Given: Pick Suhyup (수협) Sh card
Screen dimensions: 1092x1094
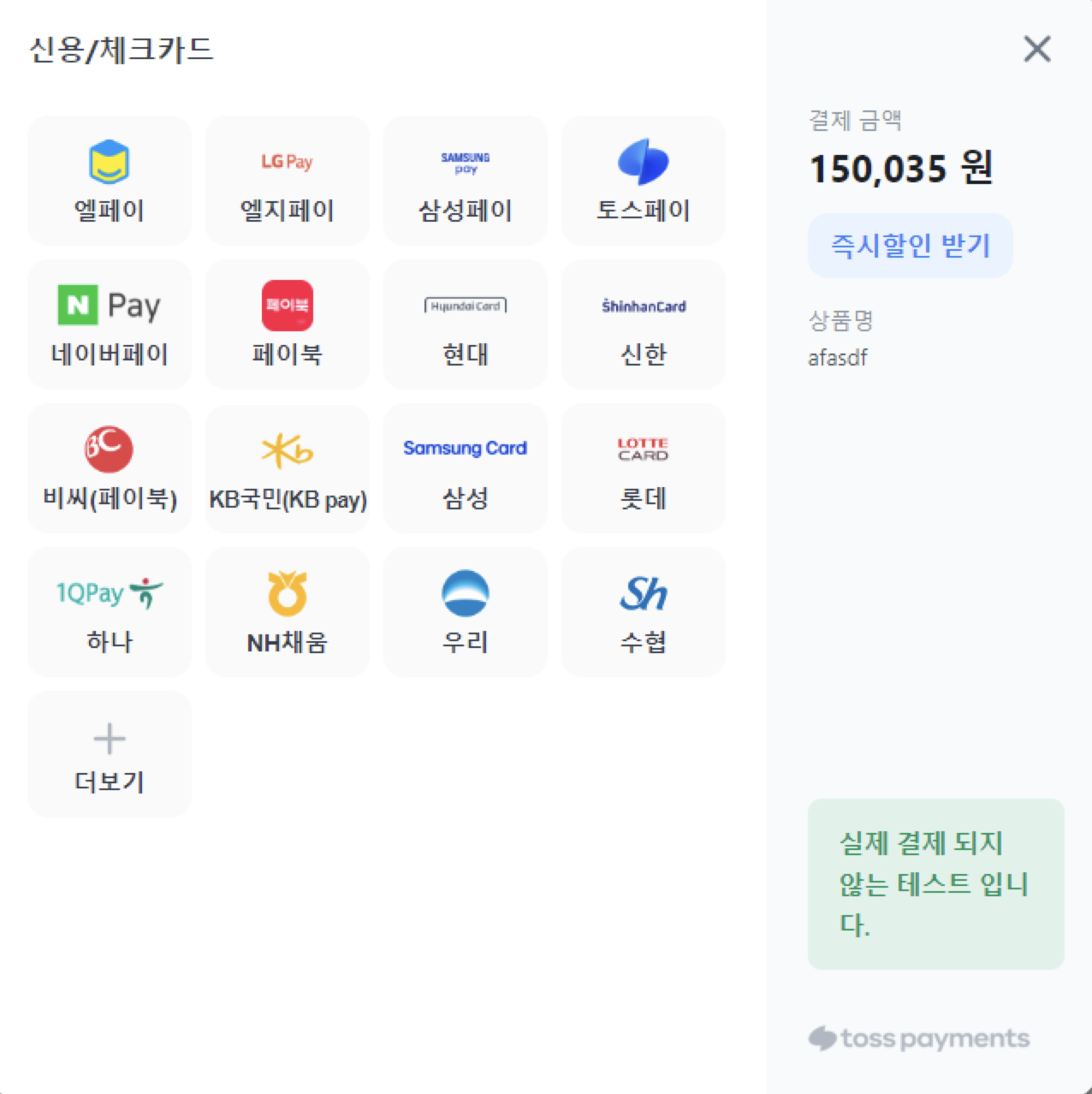Looking at the screenshot, I should coord(644,612).
